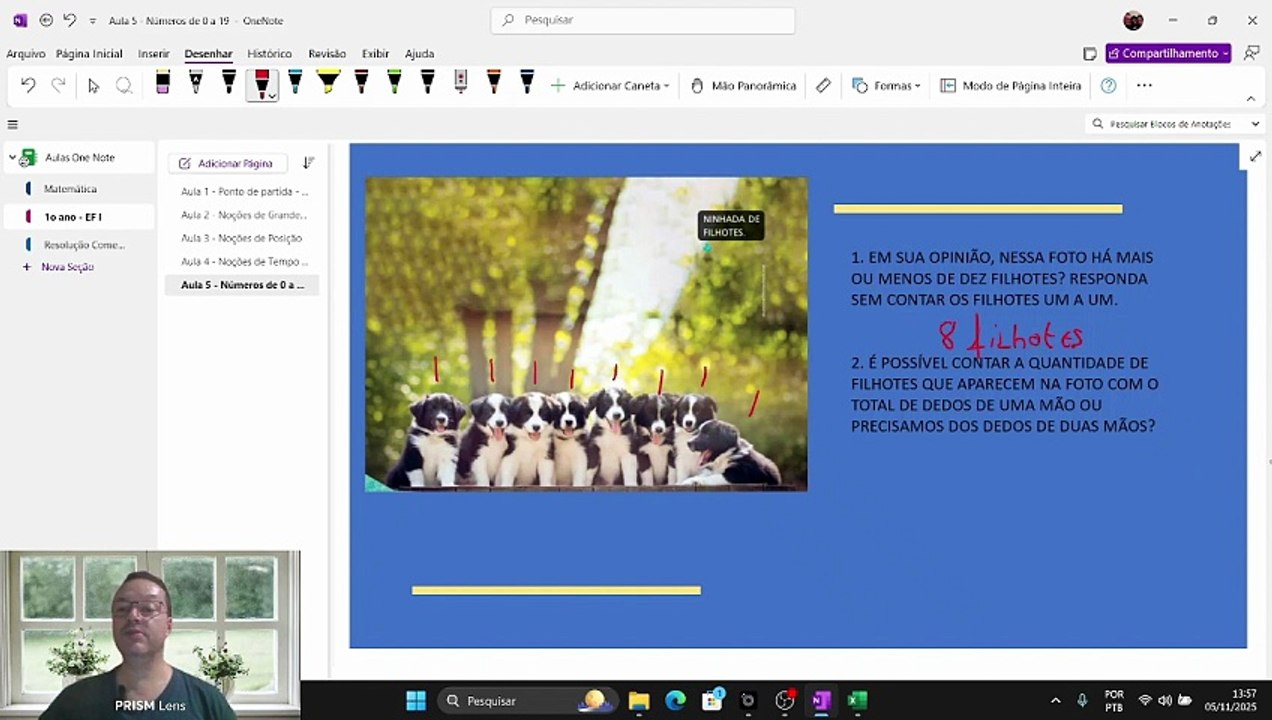Pick the light blue tipped pen
Screen dimensions: 1272x720
point(295,84)
